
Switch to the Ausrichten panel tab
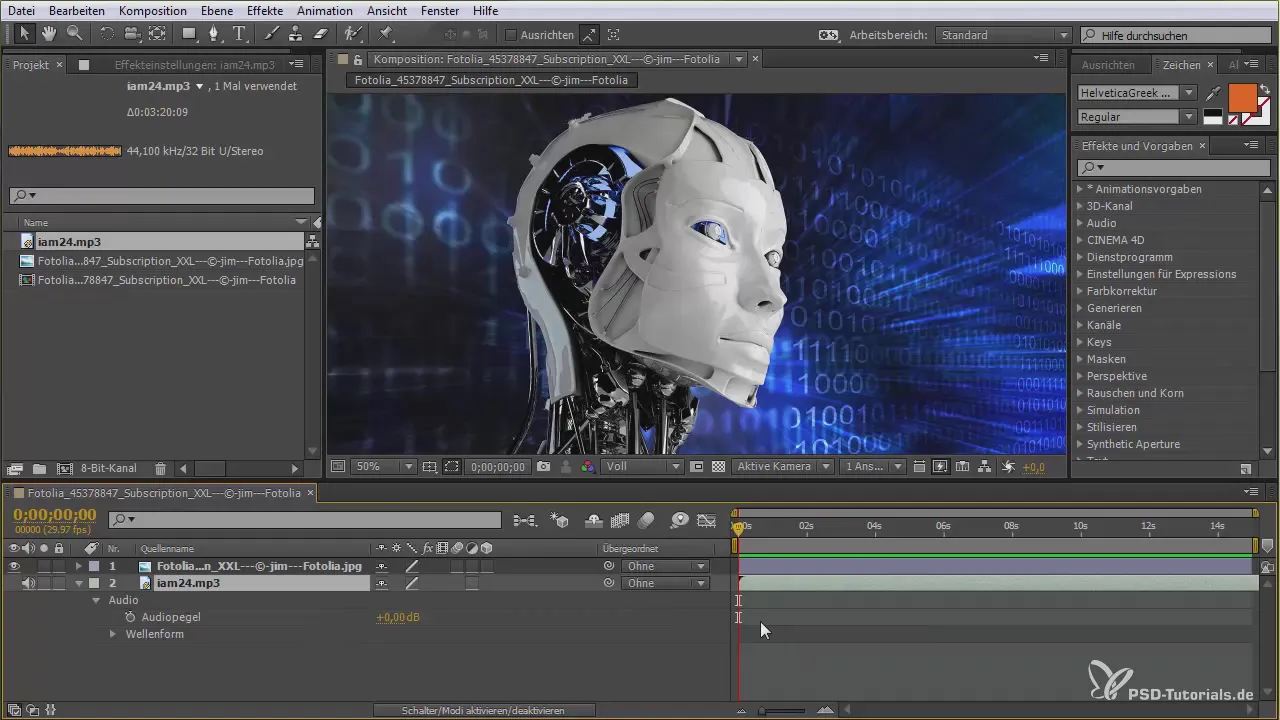coord(1107,65)
